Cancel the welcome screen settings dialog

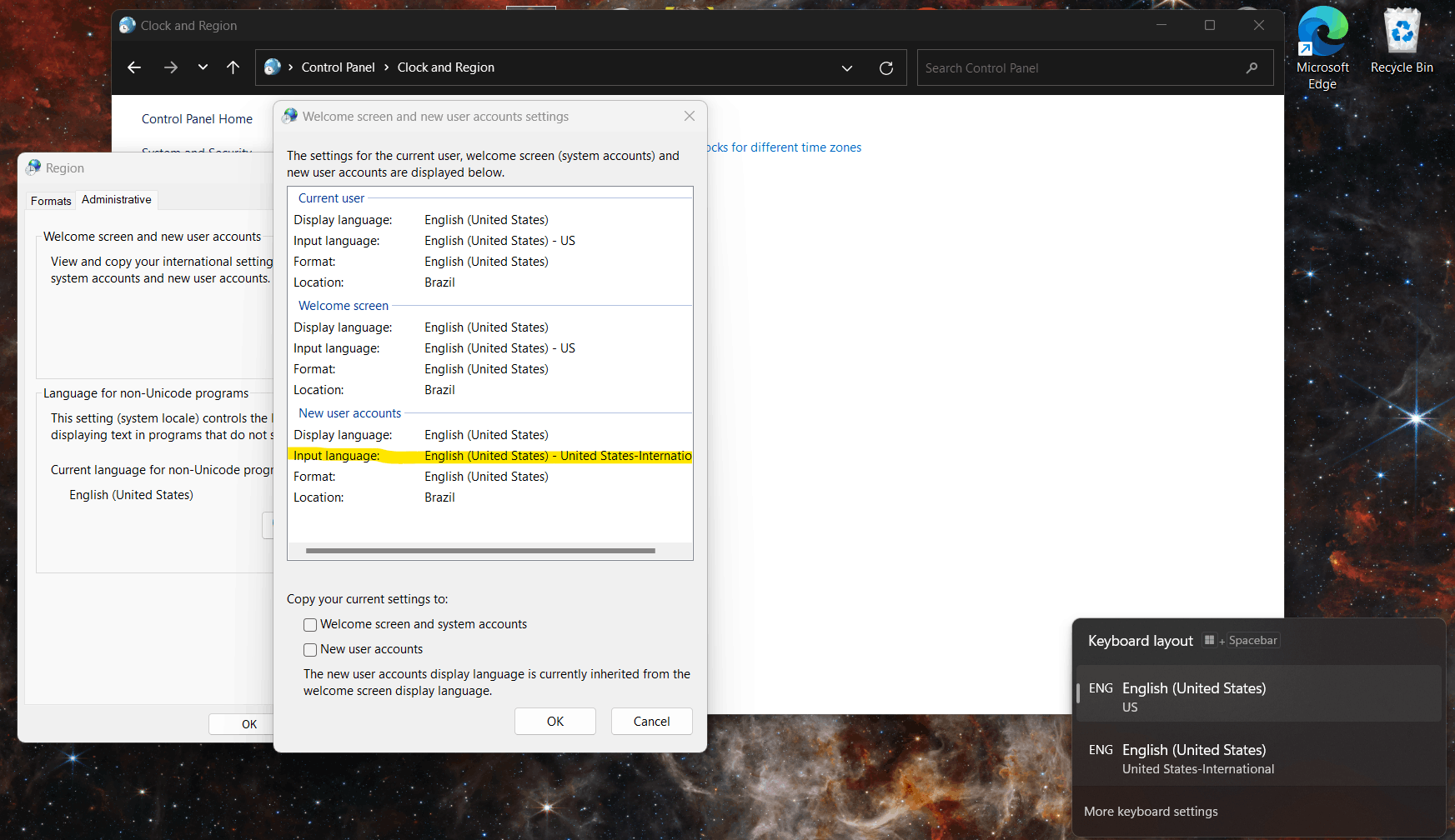pos(652,722)
